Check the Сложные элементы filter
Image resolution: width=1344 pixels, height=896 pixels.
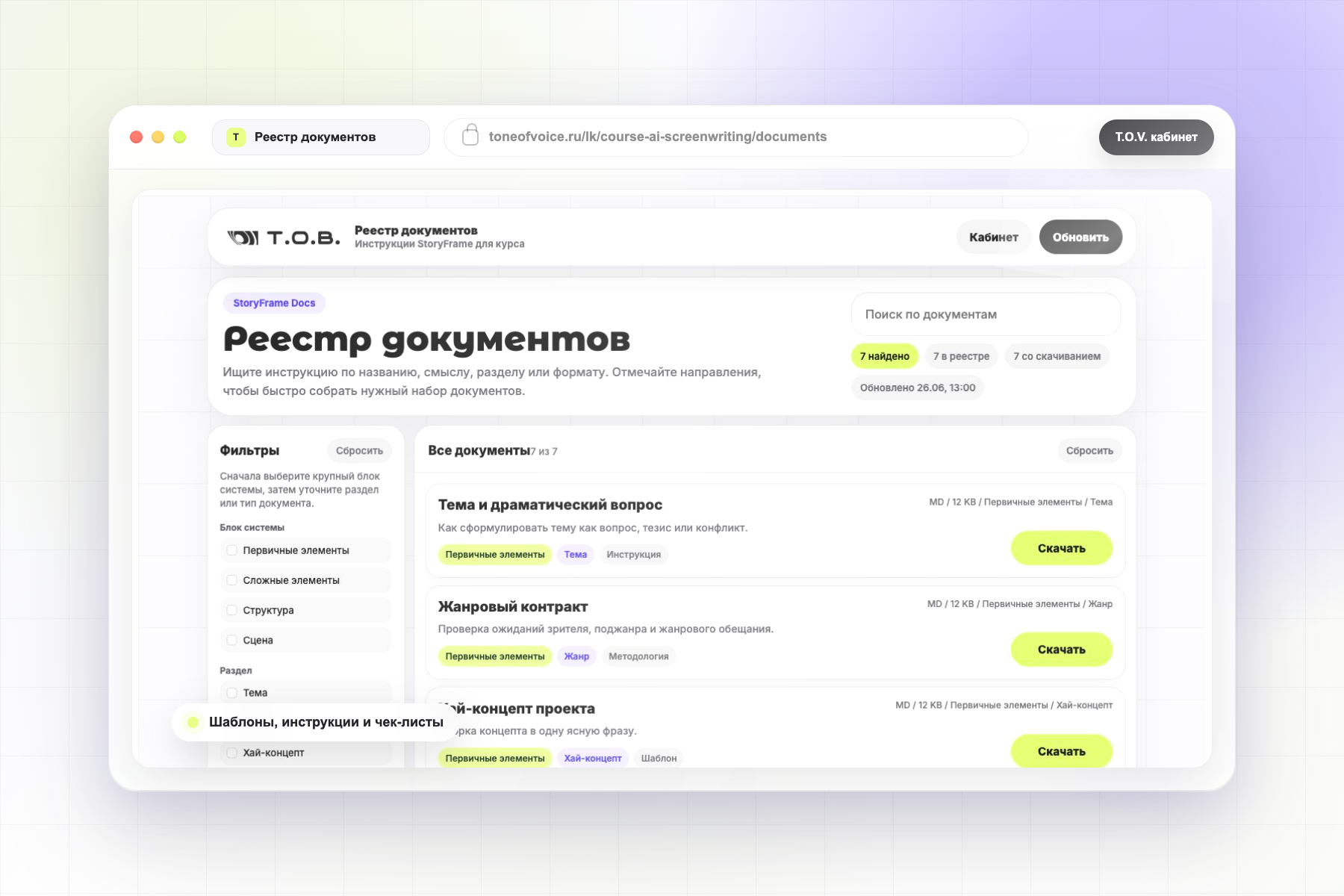pyautogui.click(x=232, y=580)
